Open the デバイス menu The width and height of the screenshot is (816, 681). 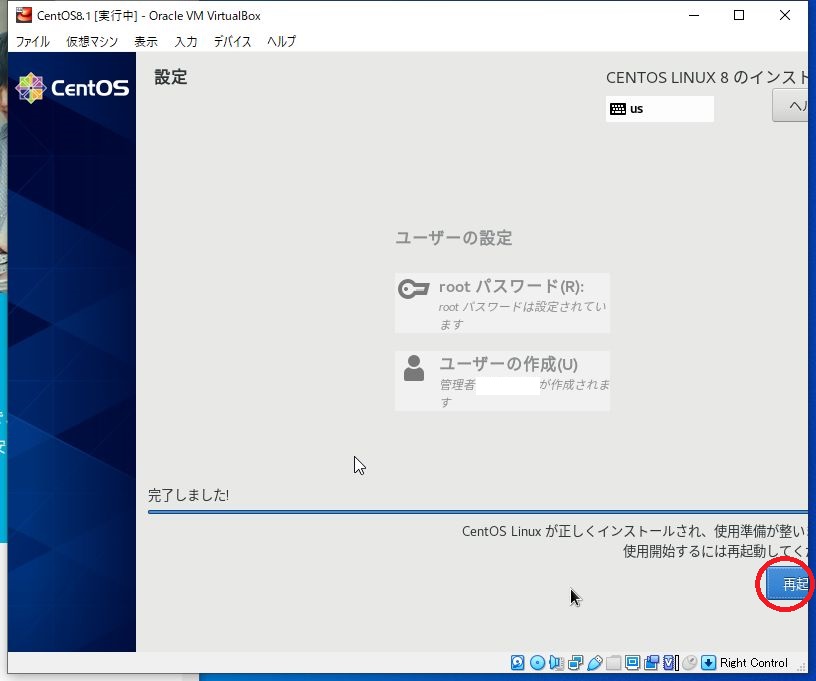(x=233, y=41)
